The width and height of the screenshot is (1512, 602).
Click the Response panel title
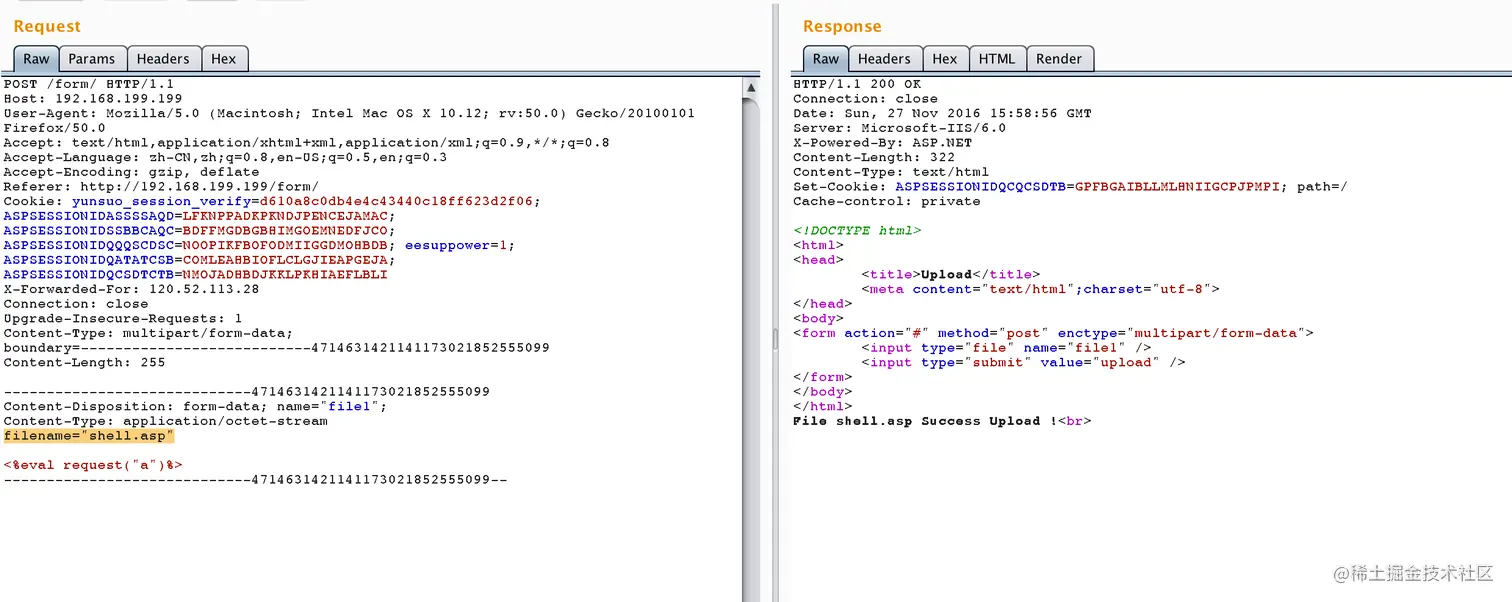[842, 26]
